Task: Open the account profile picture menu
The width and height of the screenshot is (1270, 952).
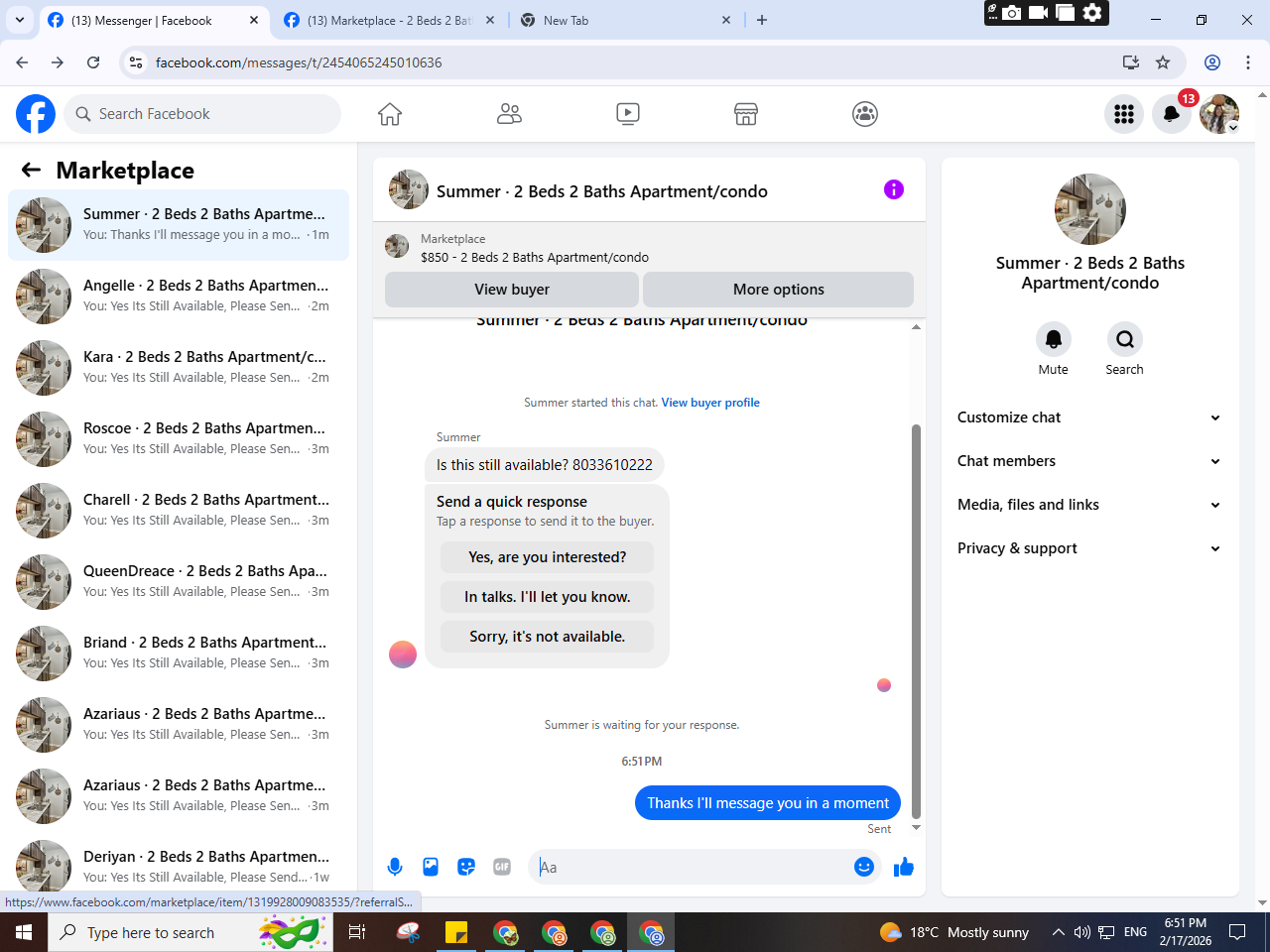Action: pyautogui.click(x=1219, y=114)
